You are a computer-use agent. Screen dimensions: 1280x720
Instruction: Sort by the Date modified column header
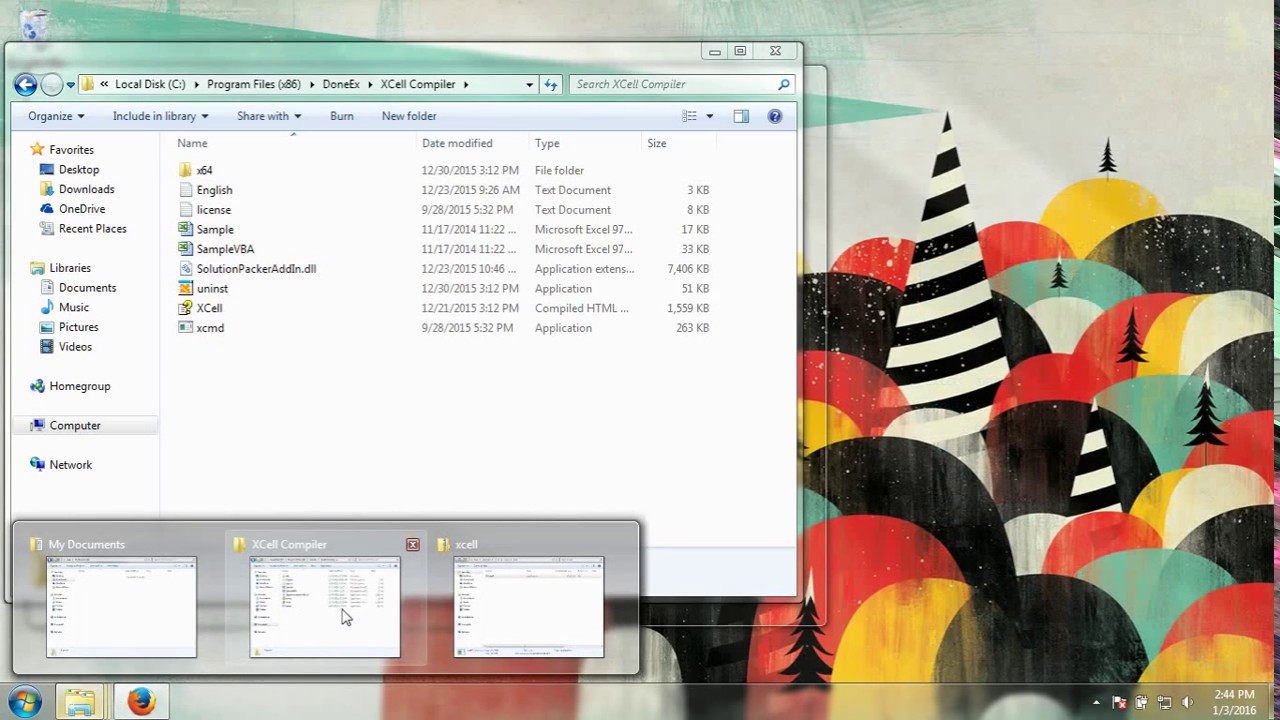pyautogui.click(x=457, y=144)
